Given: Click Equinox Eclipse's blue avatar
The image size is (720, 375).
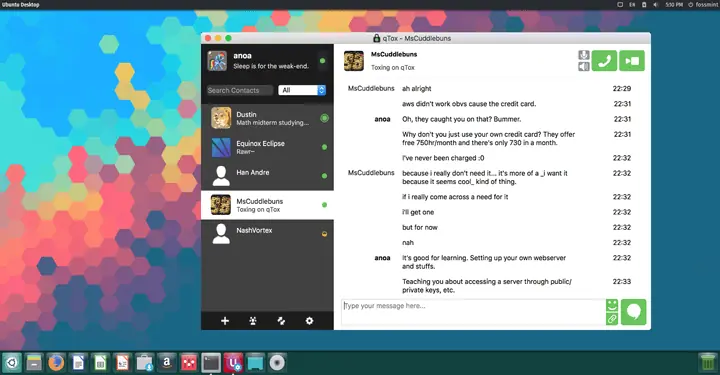Looking at the screenshot, I should (x=221, y=147).
